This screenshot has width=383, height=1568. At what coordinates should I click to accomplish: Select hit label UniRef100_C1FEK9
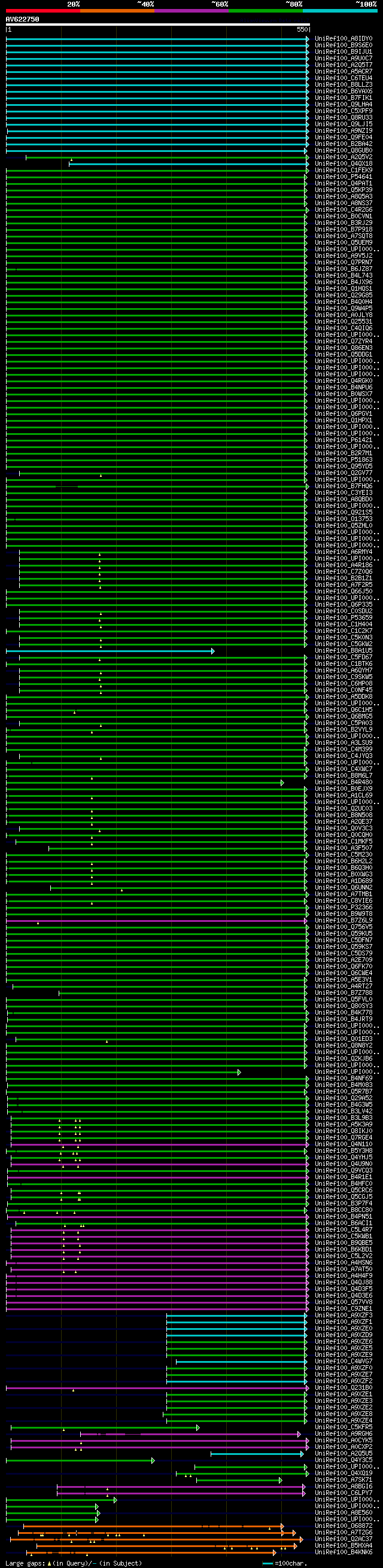coord(344,170)
